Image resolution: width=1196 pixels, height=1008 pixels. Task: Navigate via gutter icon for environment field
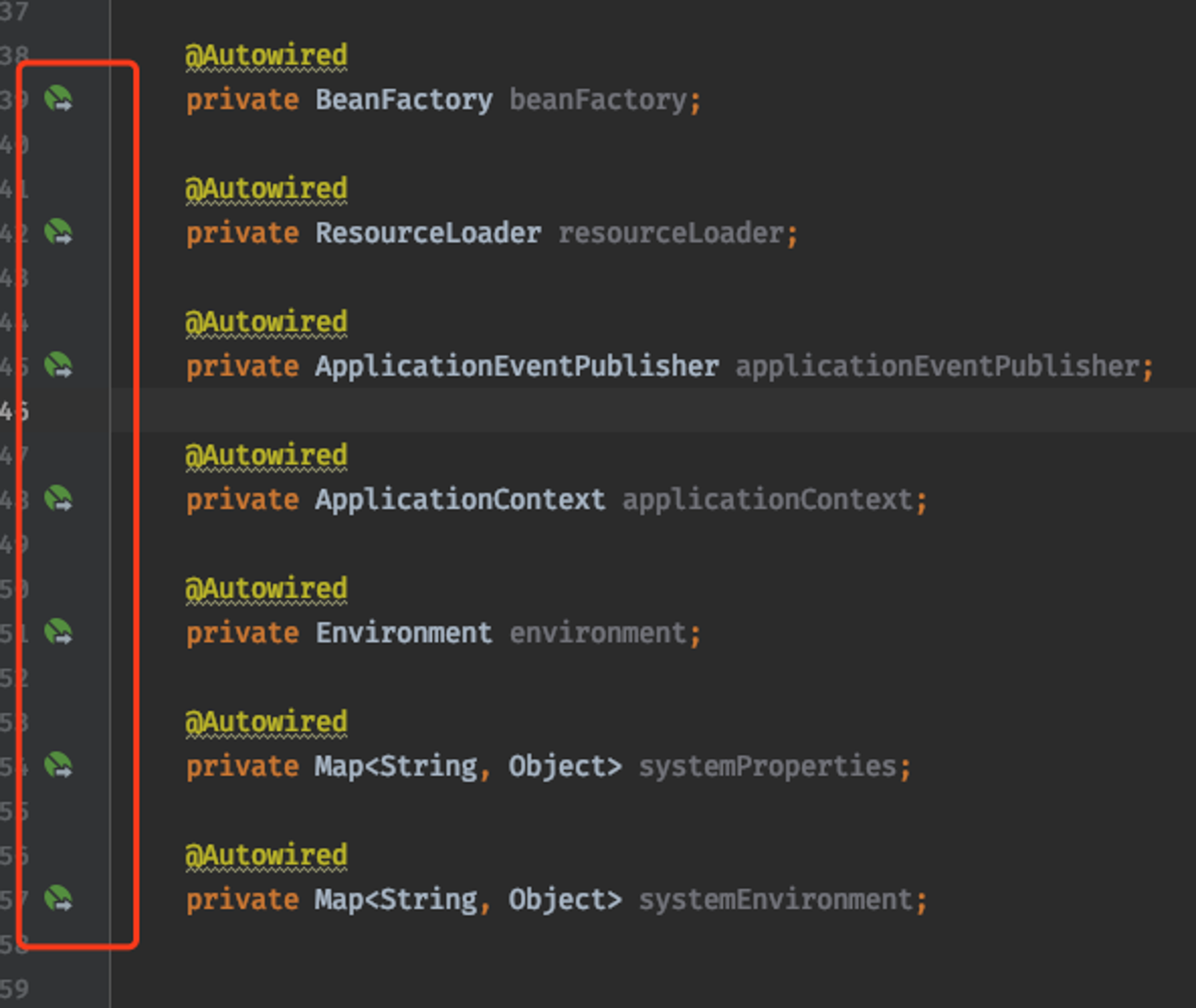58,632
